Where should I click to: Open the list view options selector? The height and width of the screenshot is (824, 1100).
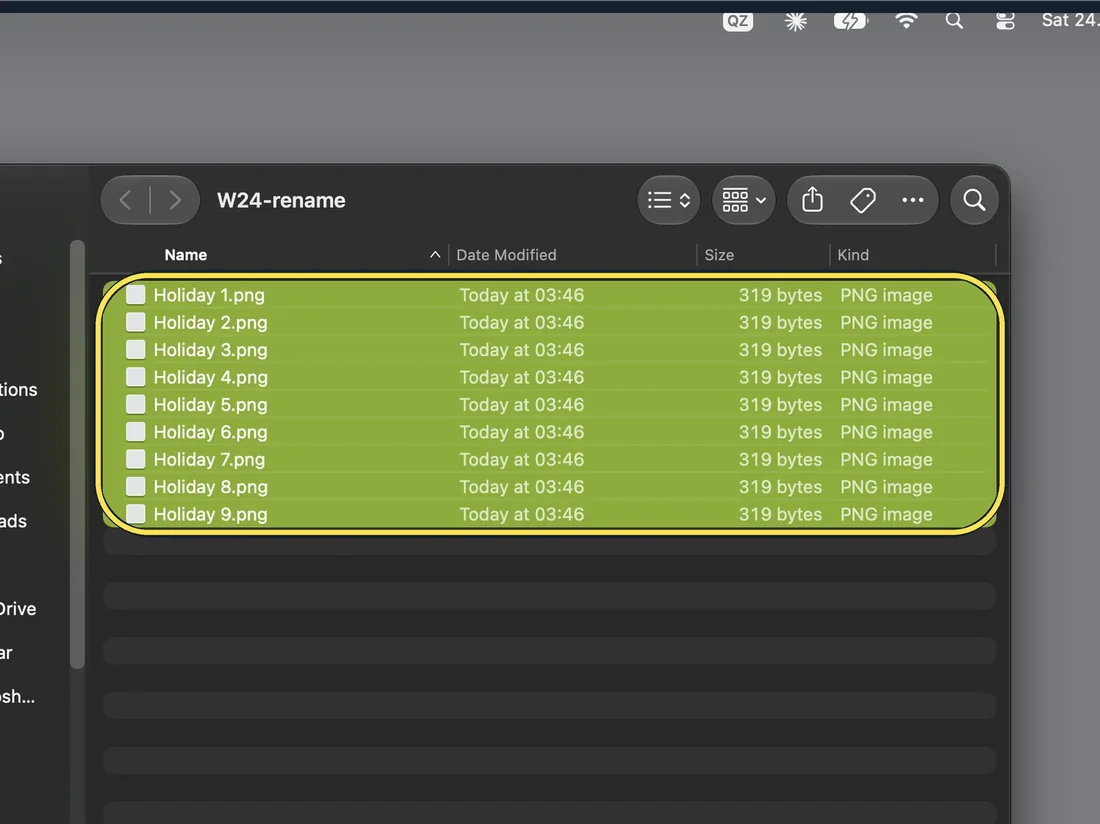point(669,201)
